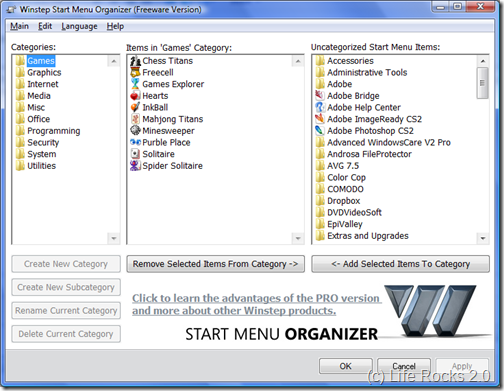This screenshot has height=391, width=504.
Task: Select Extras and Upgrades entry
Action: click(368, 236)
